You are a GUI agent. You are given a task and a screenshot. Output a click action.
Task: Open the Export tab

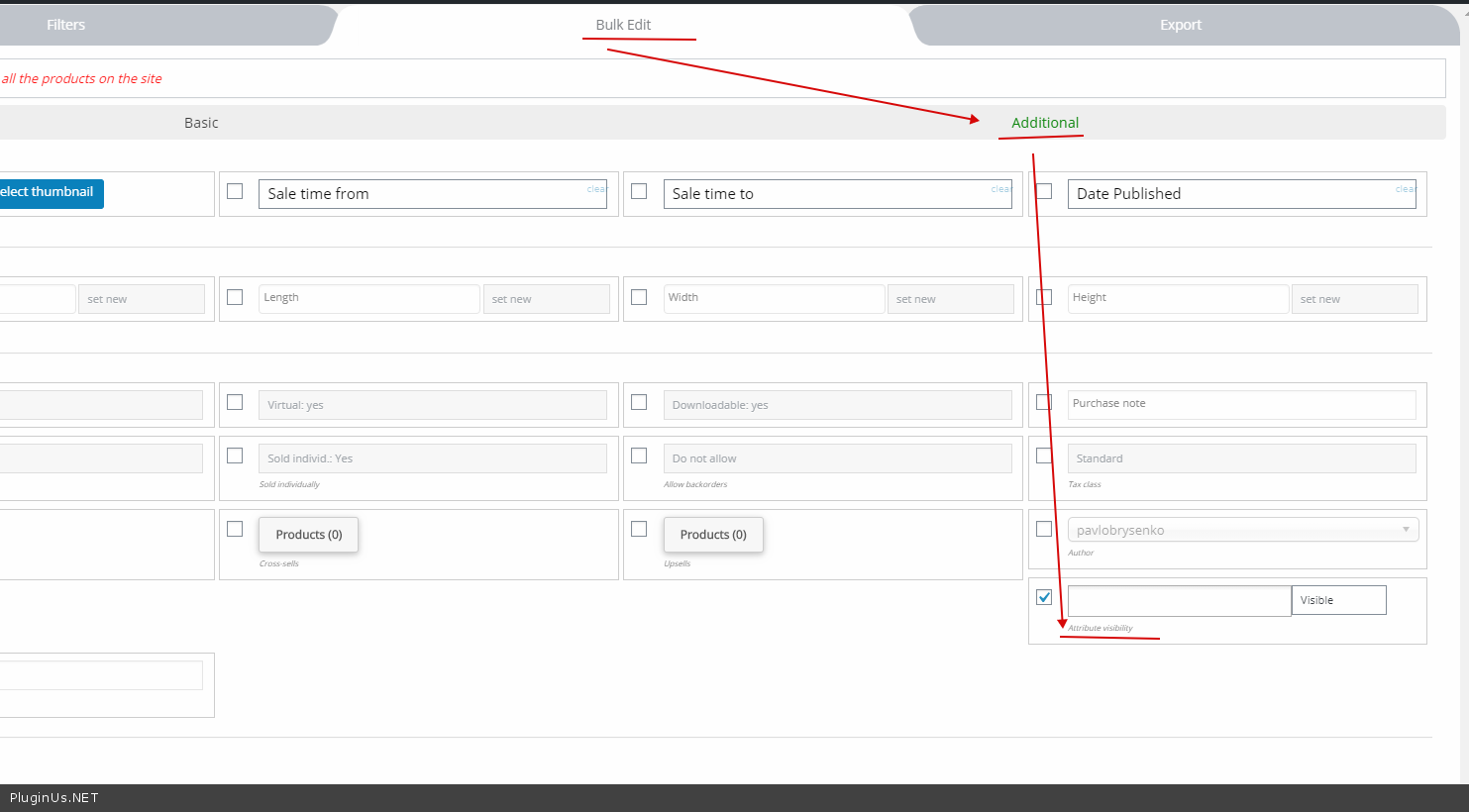1180,25
